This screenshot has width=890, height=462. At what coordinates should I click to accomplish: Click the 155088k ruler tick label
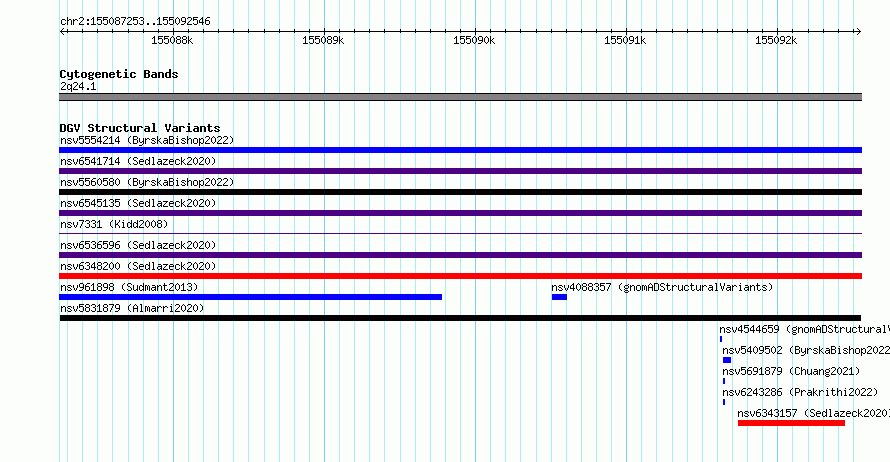pos(172,41)
